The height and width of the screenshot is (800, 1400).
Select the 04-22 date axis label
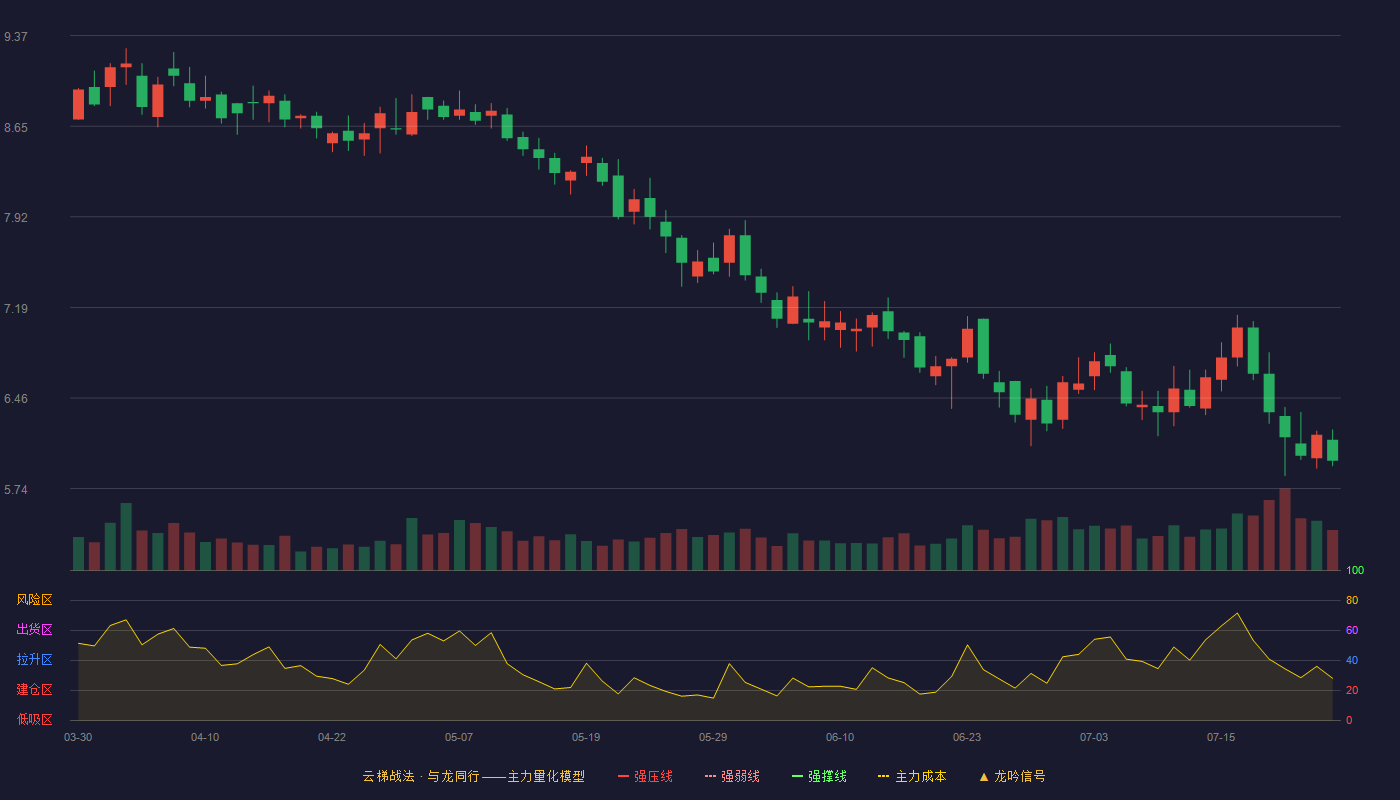pos(332,737)
